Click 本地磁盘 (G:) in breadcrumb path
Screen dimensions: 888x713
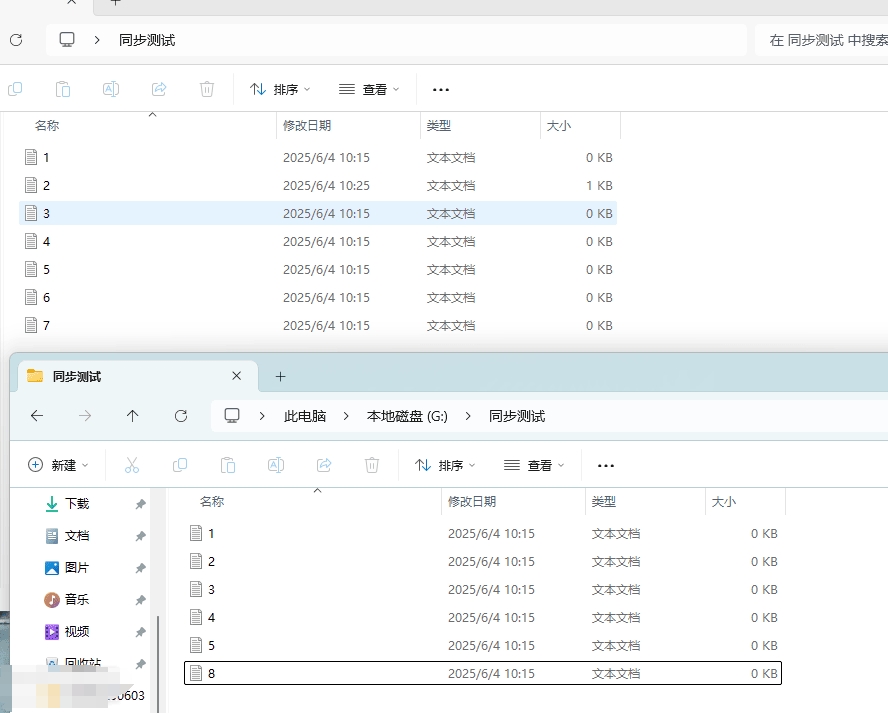[x=407, y=416]
